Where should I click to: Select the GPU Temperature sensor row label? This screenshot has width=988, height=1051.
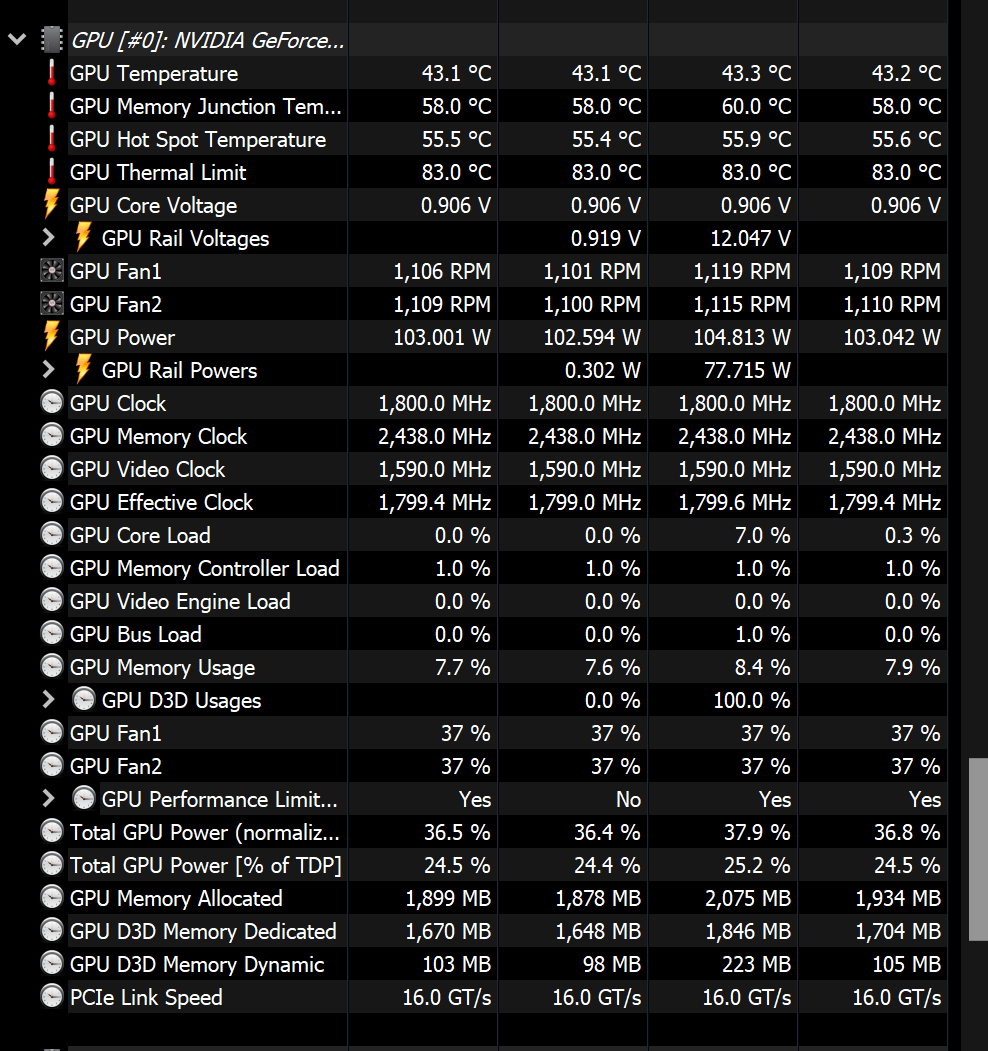[x=154, y=74]
